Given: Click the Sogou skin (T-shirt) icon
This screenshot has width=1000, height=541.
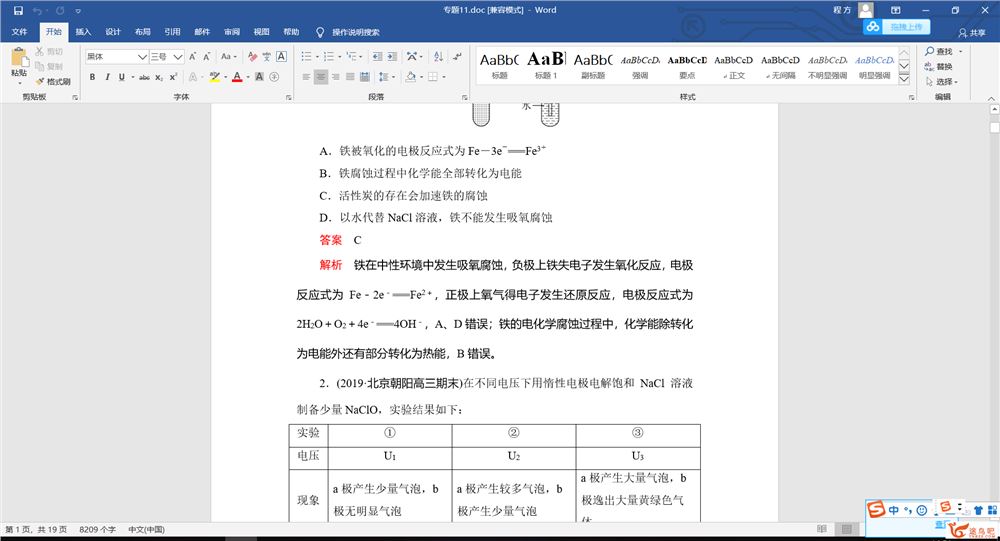Looking at the screenshot, I should pyautogui.click(x=978, y=510).
